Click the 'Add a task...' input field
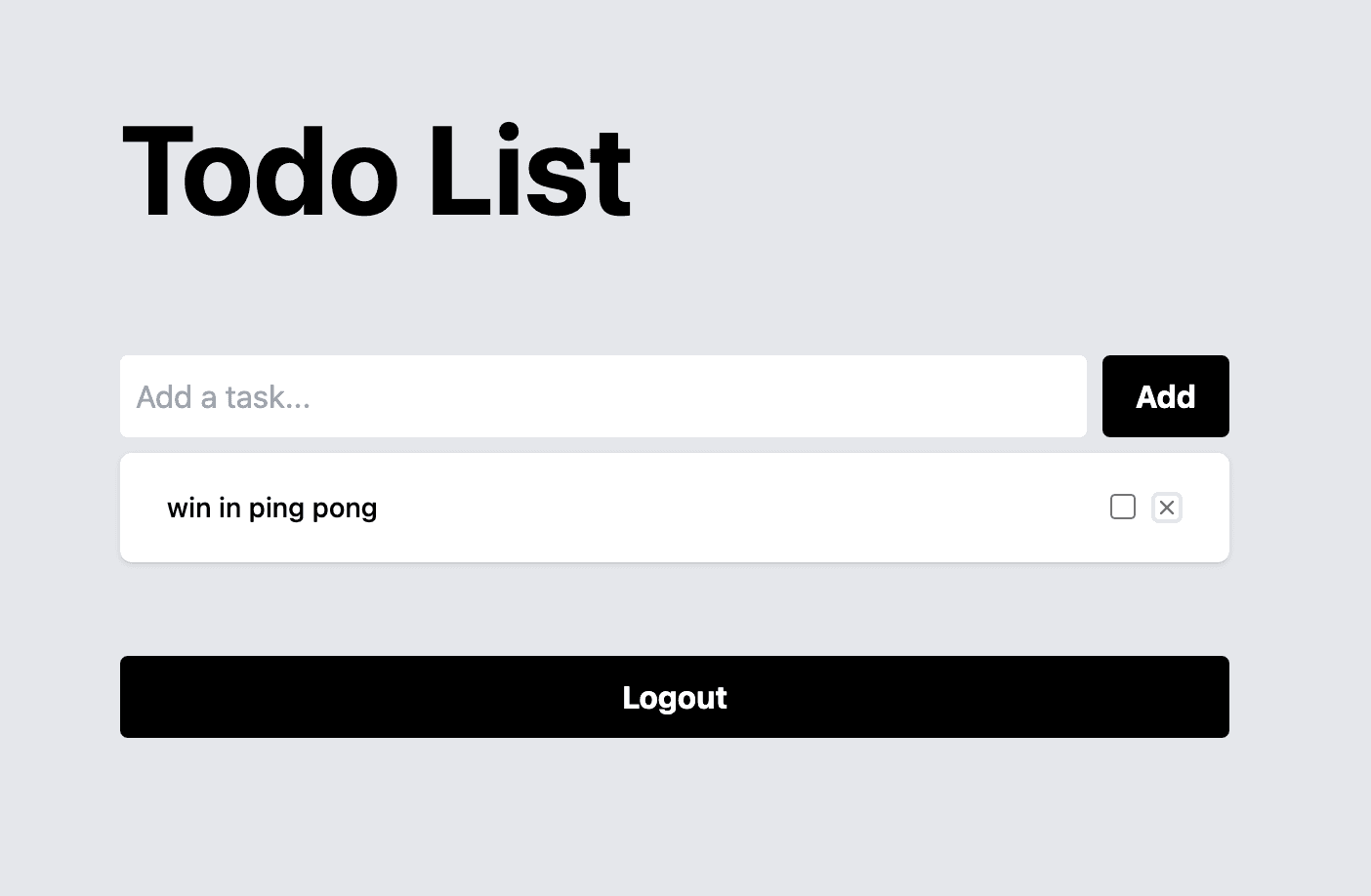This screenshot has height=896, width=1371. (602, 396)
